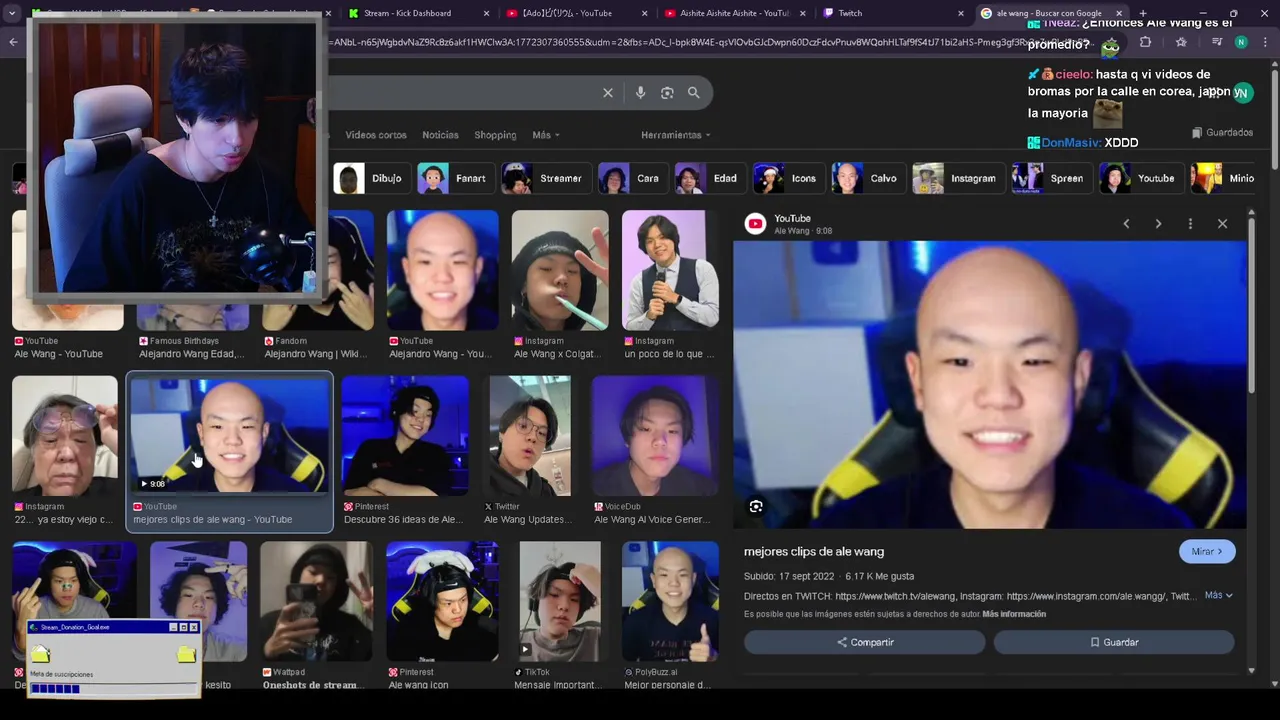Close the Twitch browser tab
Screen dimensions: 1280x720
tap(960, 13)
